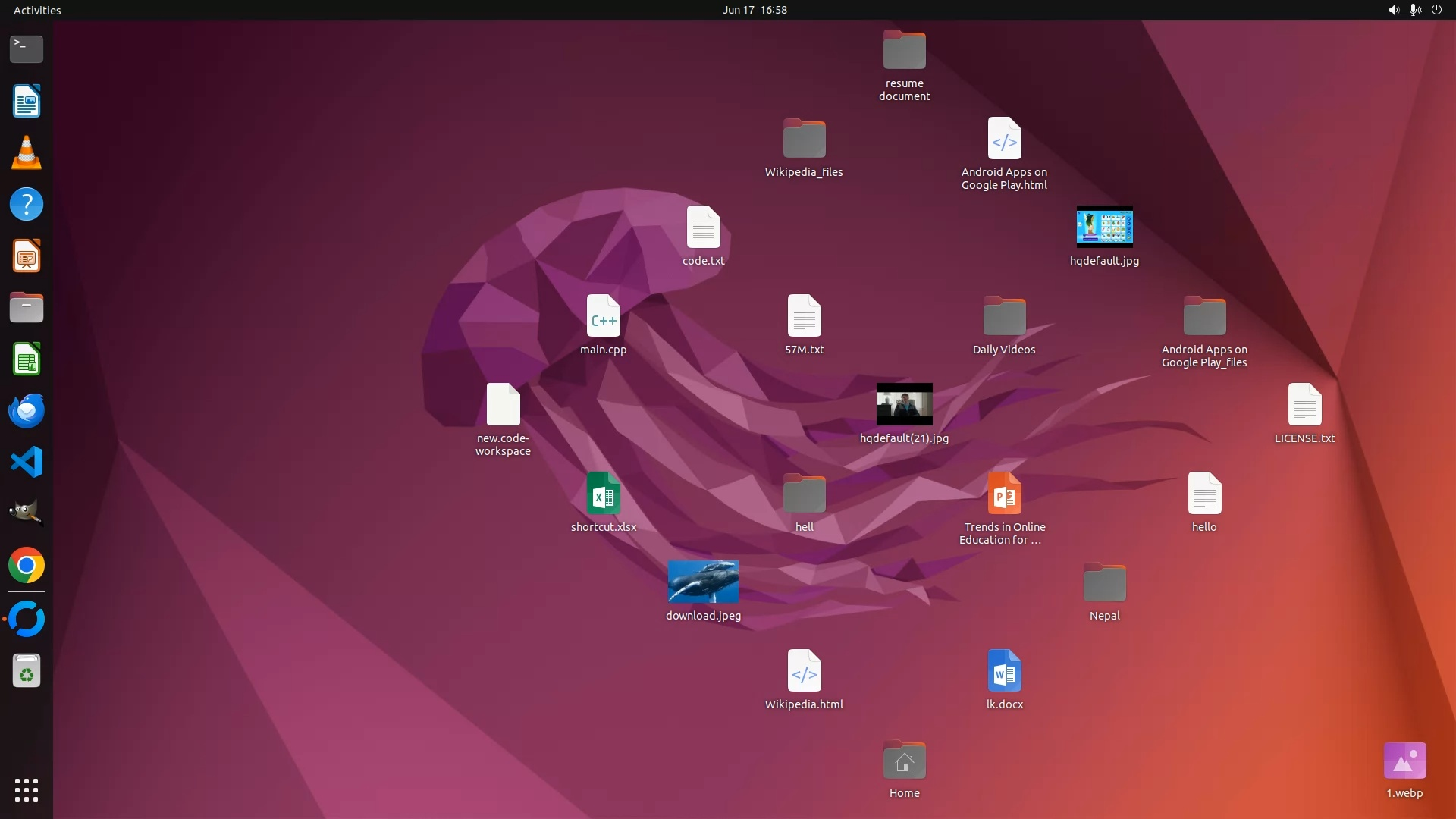Launch VLC media player from dock
Viewport: 1456px width, 819px height.
(x=27, y=153)
